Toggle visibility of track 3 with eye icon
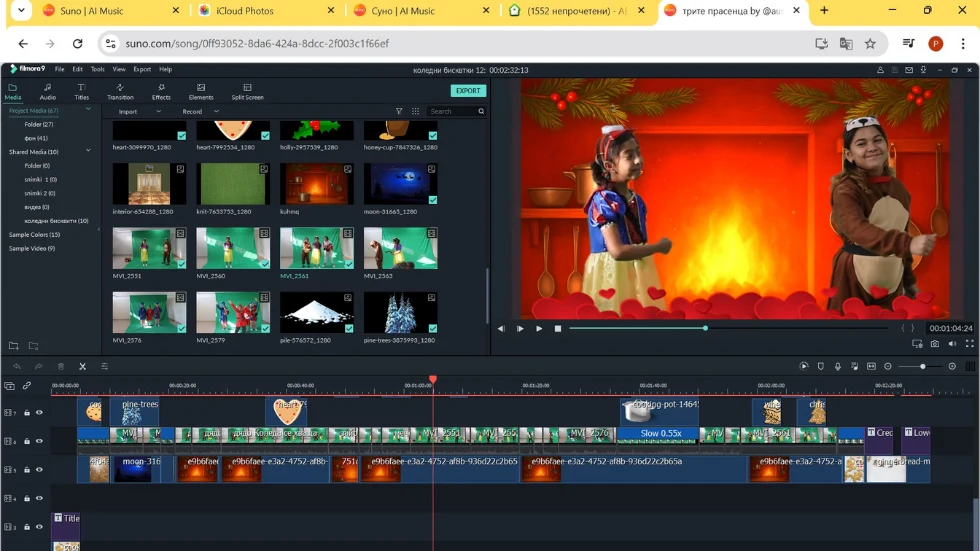The width and height of the screenshot is (980, 551). point(40,526)
